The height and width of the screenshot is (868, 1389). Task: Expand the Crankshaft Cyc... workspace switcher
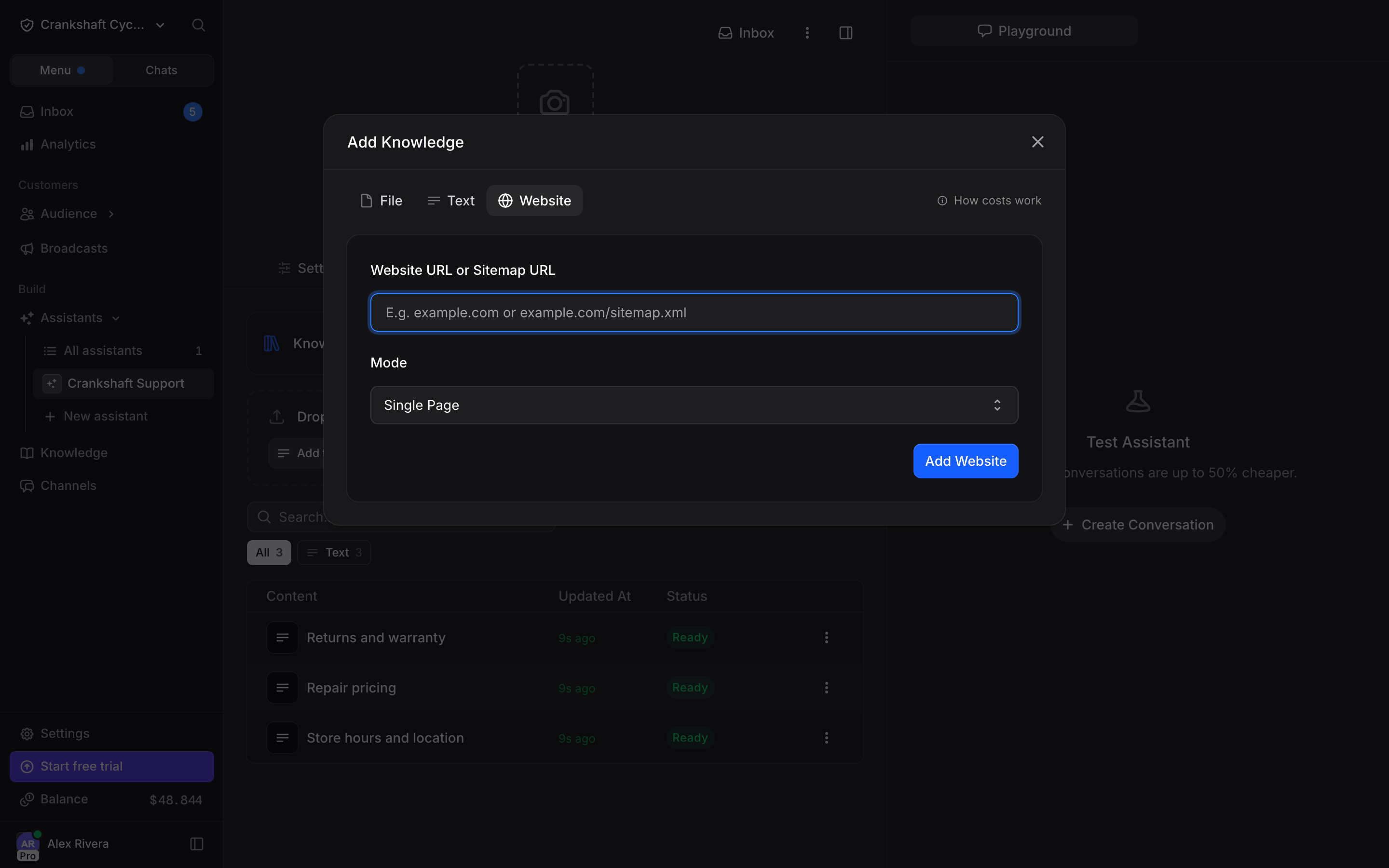point(92,25)
